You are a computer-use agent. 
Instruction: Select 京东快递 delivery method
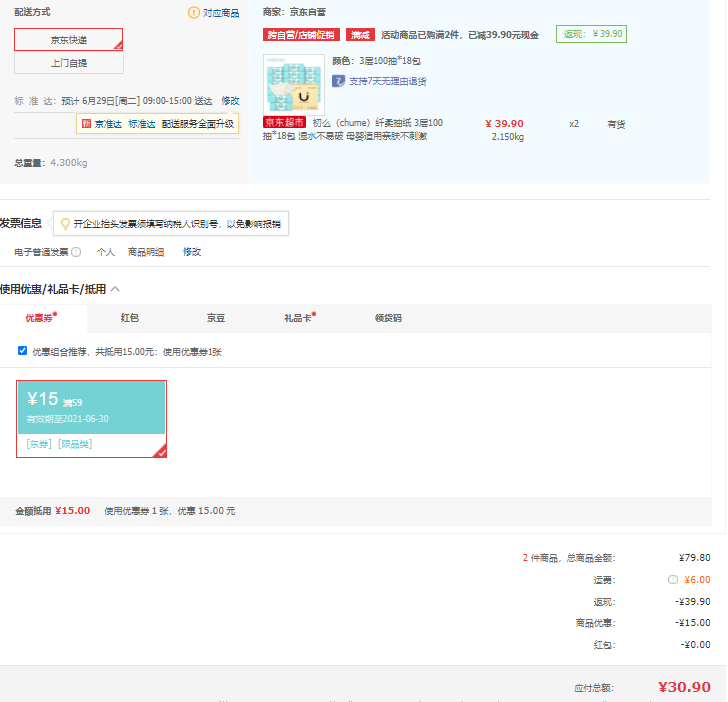coord(69,40)
